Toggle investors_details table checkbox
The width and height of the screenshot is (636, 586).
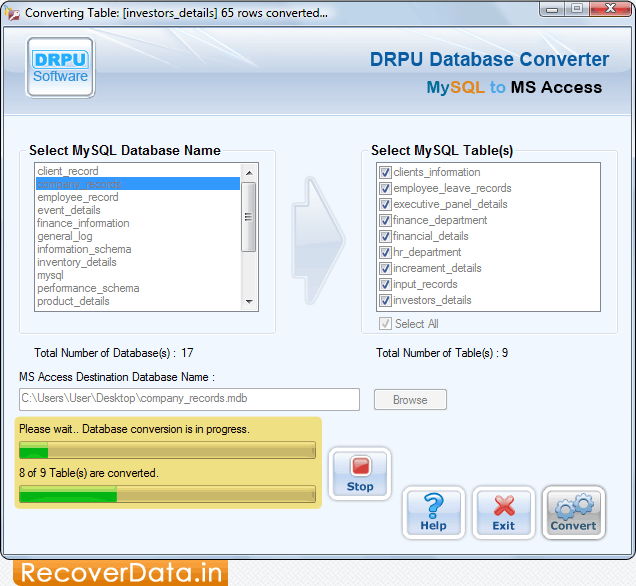[385, 301]
